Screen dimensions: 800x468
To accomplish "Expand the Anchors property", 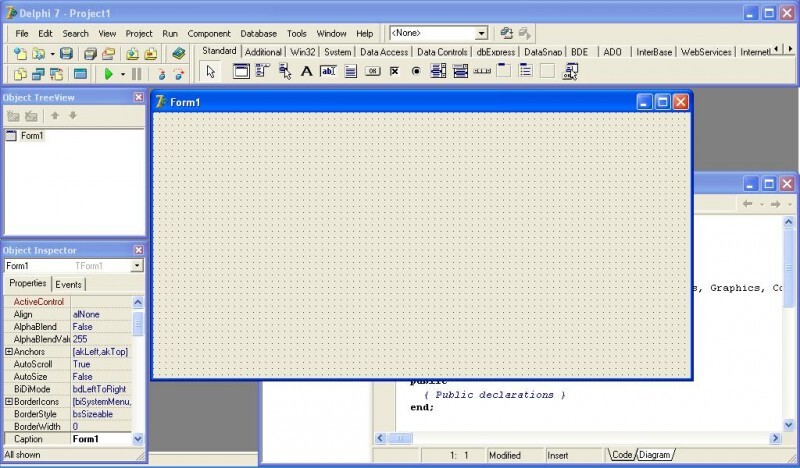I will pyautogui.click(x=9, y=352).
